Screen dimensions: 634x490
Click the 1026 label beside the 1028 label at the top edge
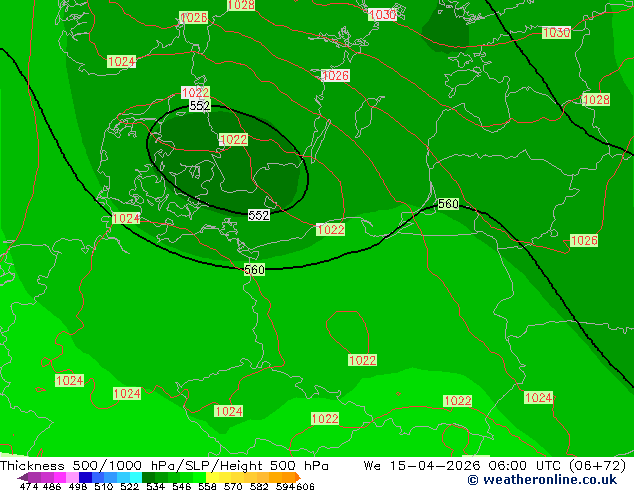tap(194, 18)
